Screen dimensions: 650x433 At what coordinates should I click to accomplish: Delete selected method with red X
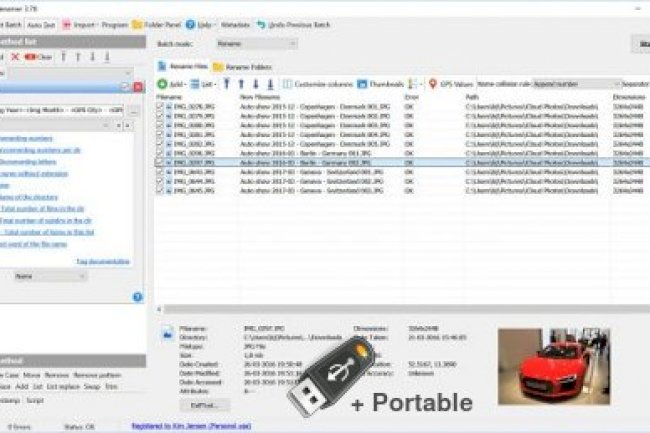[x=15, y=57]
